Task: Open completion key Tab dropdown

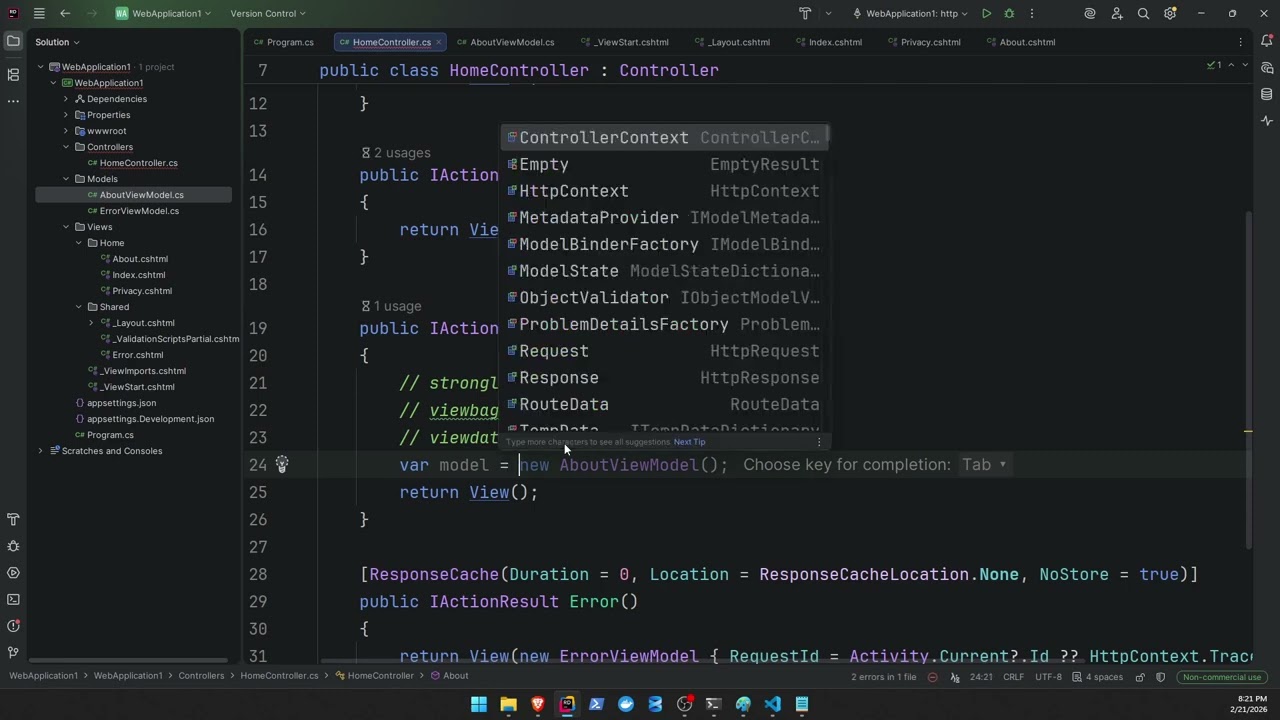Action: click(x=984, y=464)
